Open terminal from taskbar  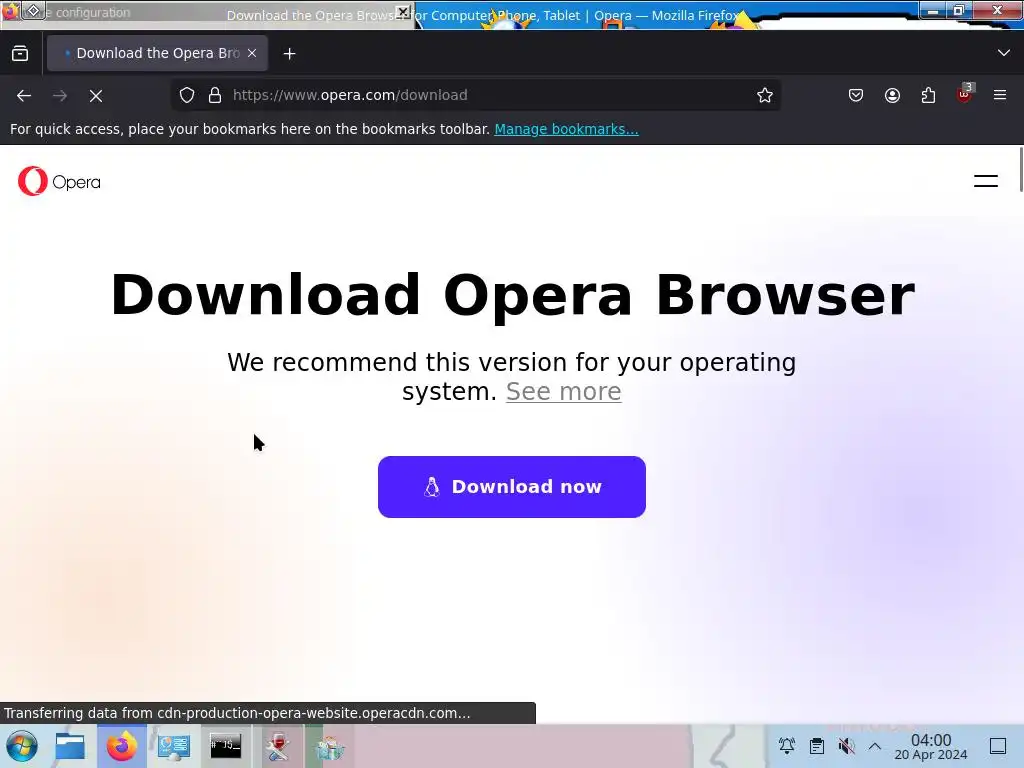(225, 745)
